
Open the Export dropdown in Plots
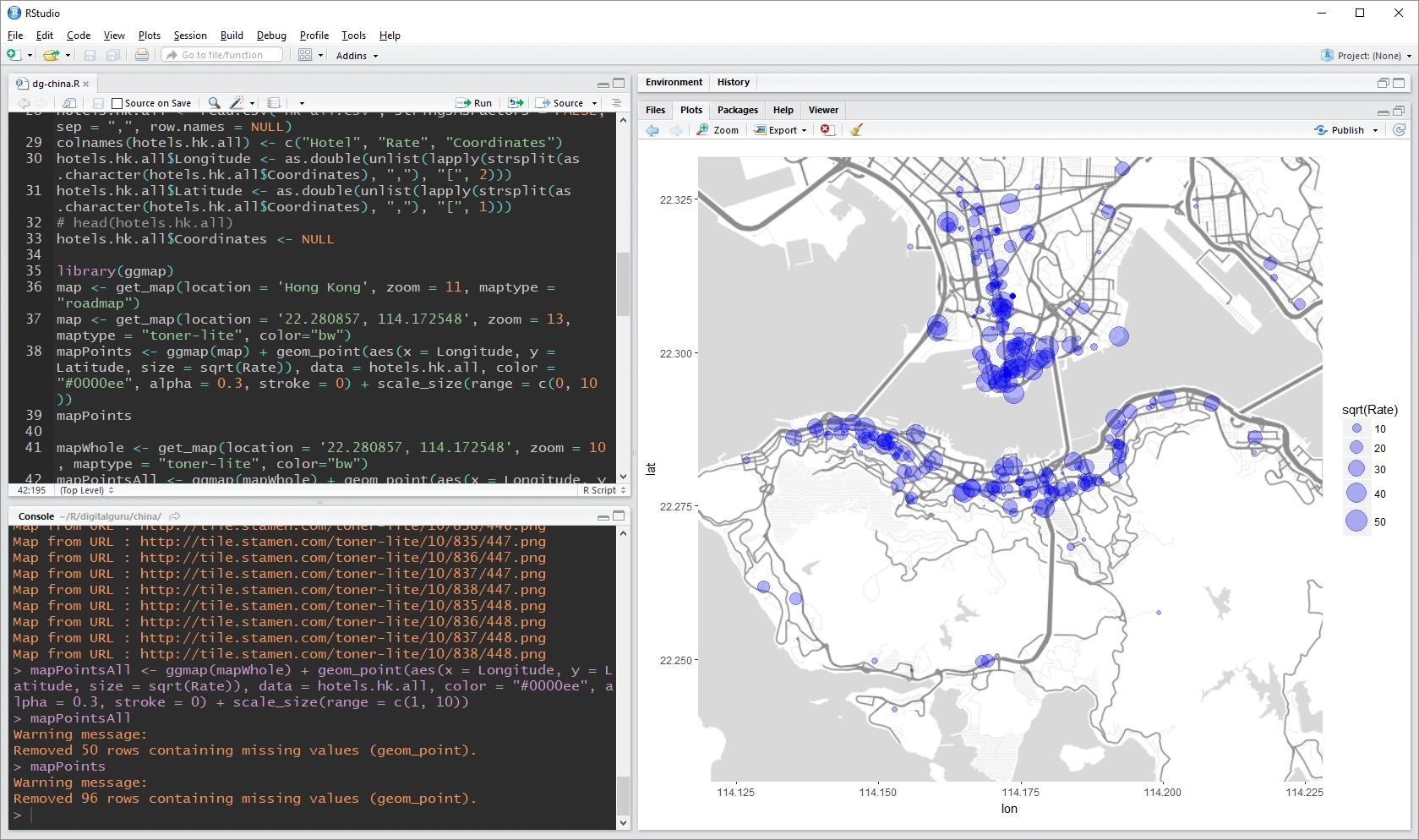(781, 130)
